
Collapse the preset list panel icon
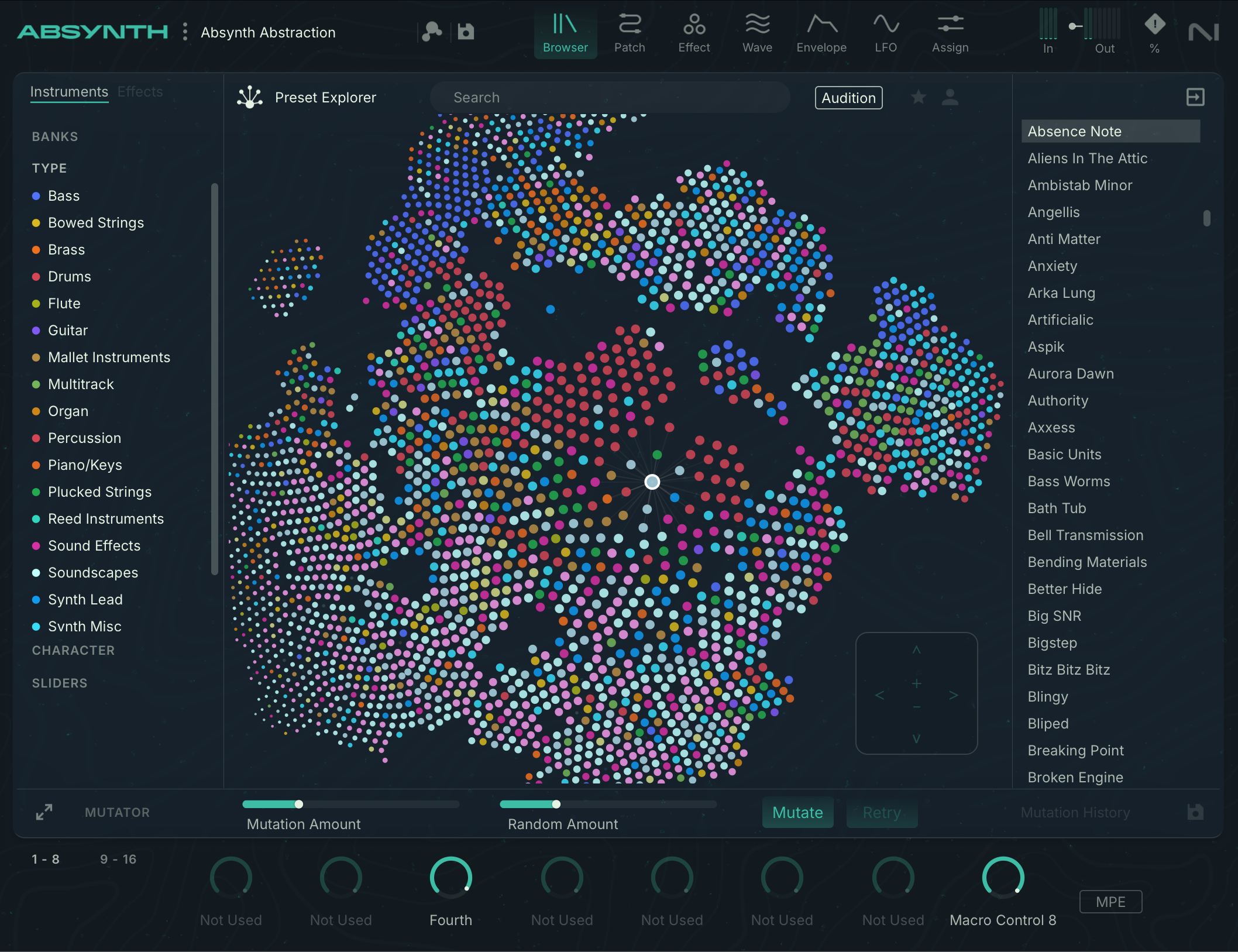pyautogui.click(x=1195, y=97)
